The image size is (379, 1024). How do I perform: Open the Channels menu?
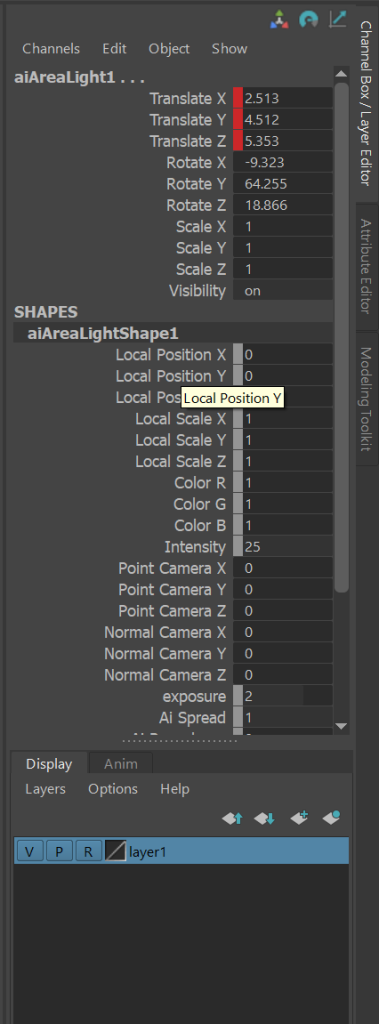point(51,48)
